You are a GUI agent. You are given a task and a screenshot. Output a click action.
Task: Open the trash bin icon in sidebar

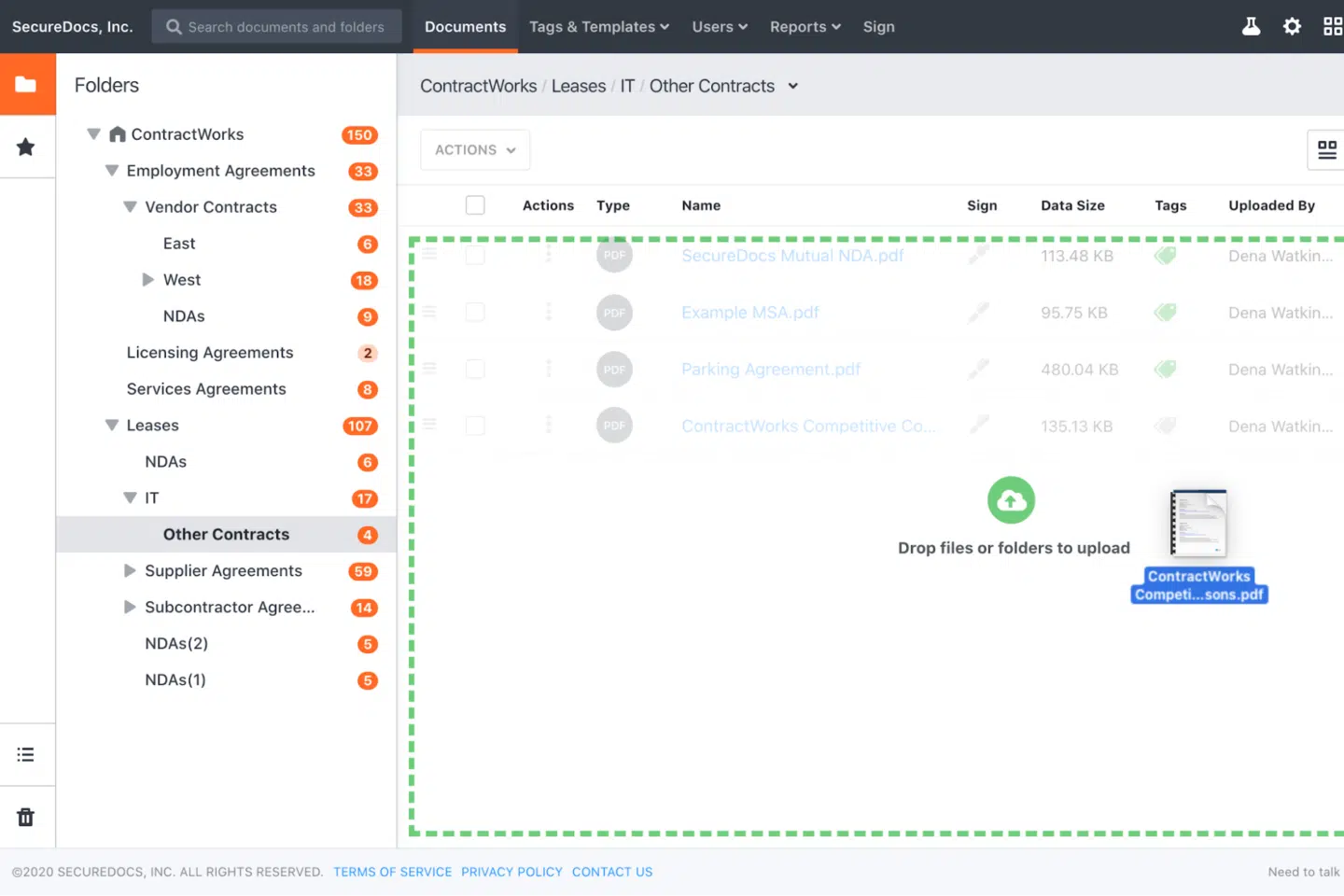click(26, 817)
